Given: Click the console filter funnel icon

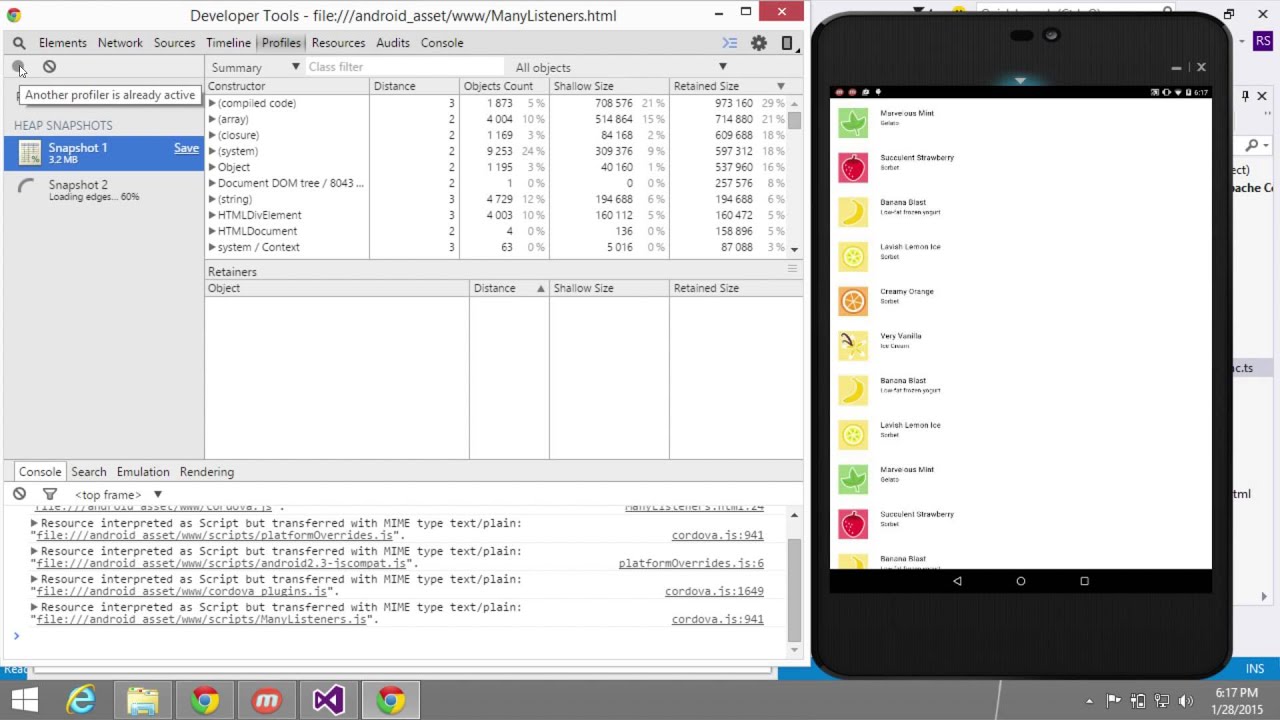Looking at the screenshot, I should coord(50,494).
